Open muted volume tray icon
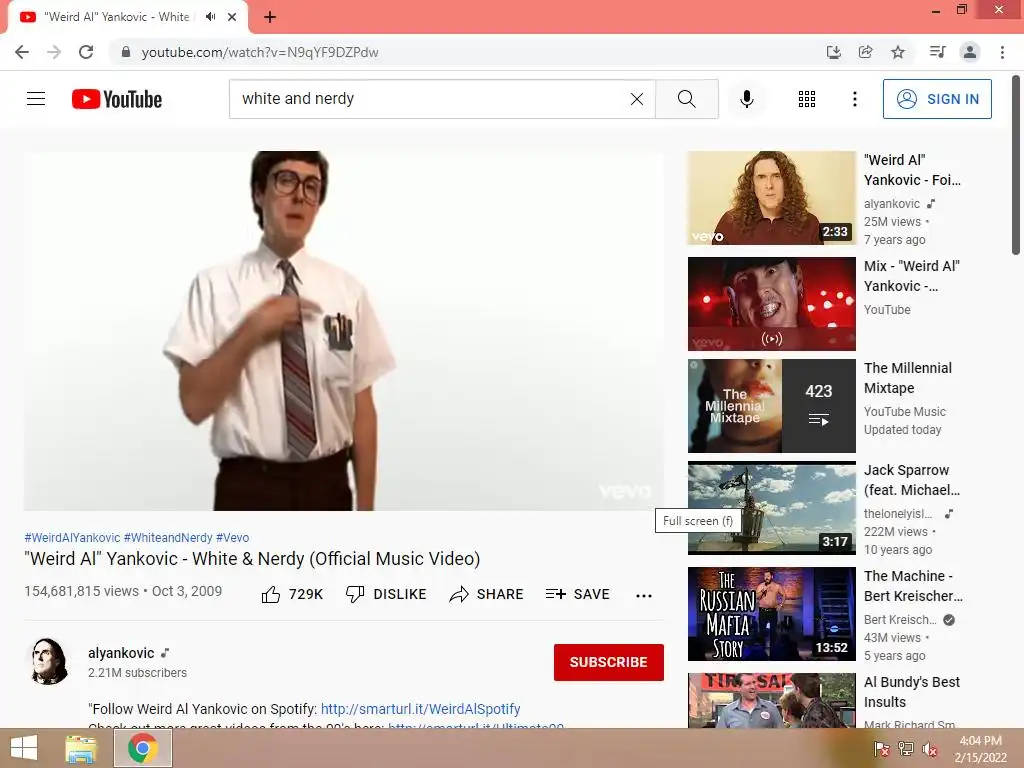Viewport: 1024px width, 768px height. tap(930, 749)
